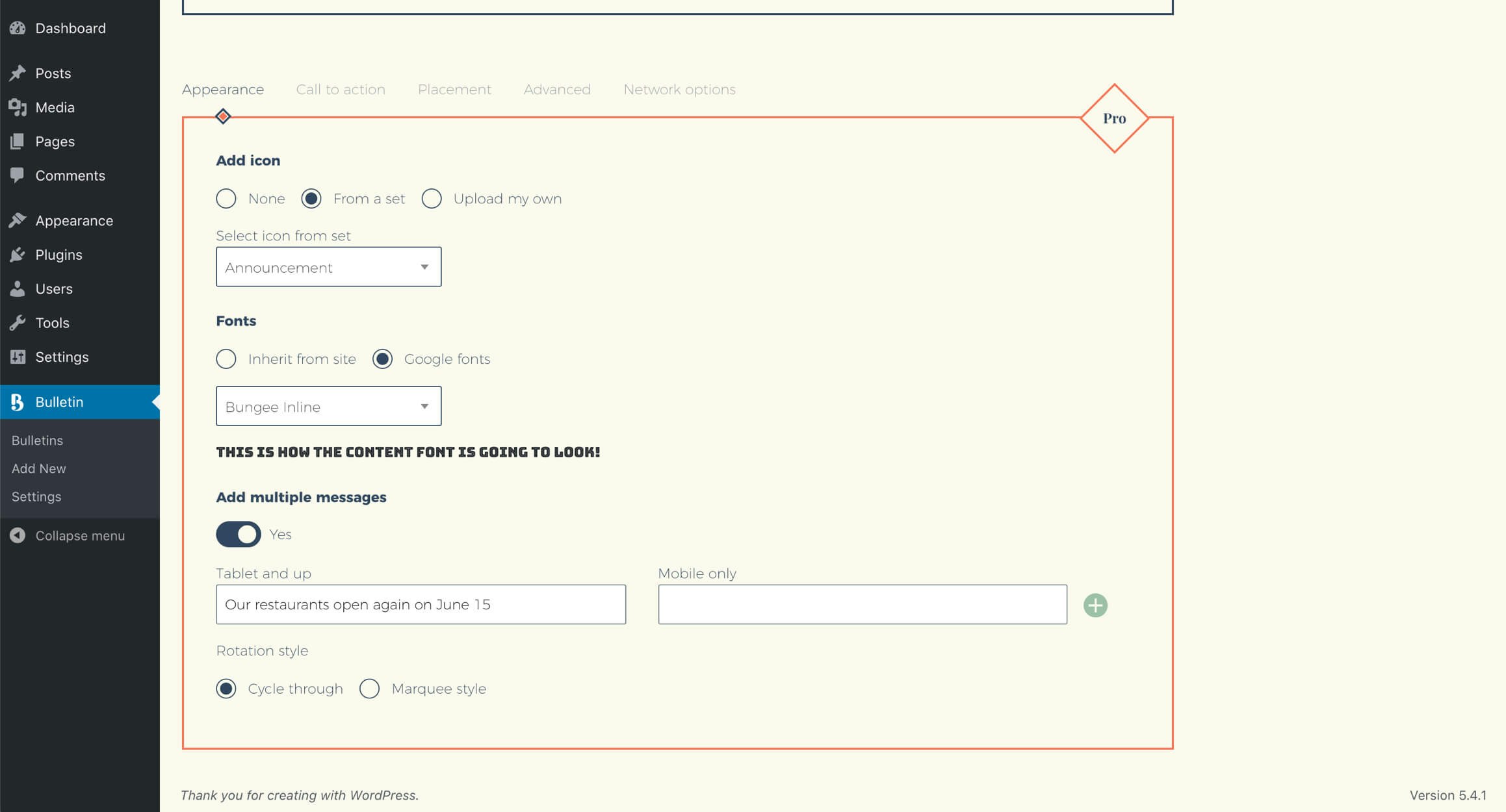The image size is (1506, 812).
Task: Expand the Bungee Inline font dropdown
Action: (328, 407)
